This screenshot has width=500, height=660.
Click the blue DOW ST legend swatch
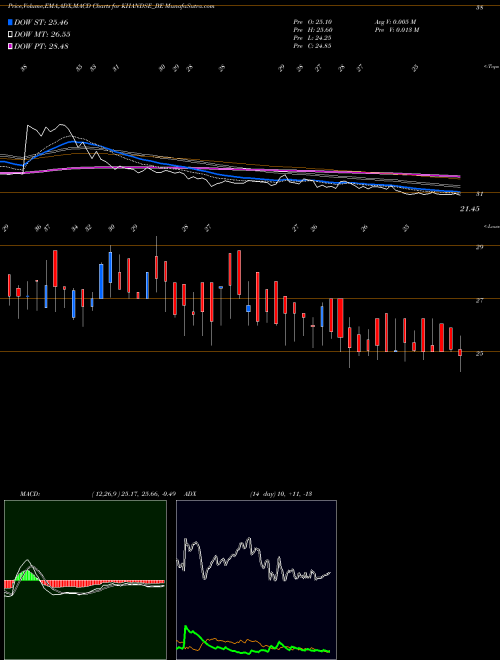(10, 22)
